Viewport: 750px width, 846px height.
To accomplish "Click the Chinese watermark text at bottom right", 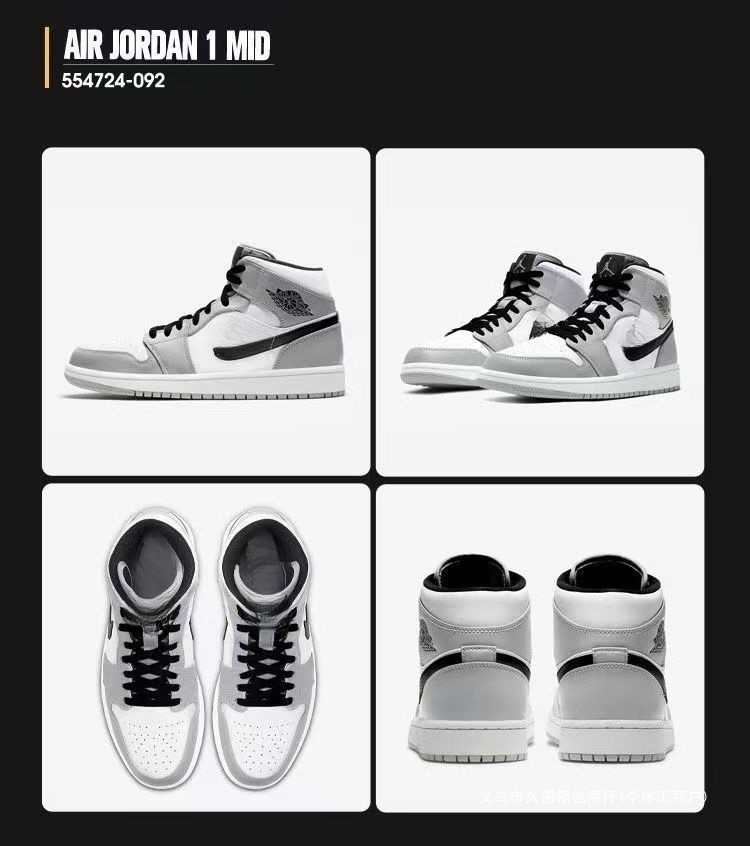I will pyautogui.click(x=593, y=796).
